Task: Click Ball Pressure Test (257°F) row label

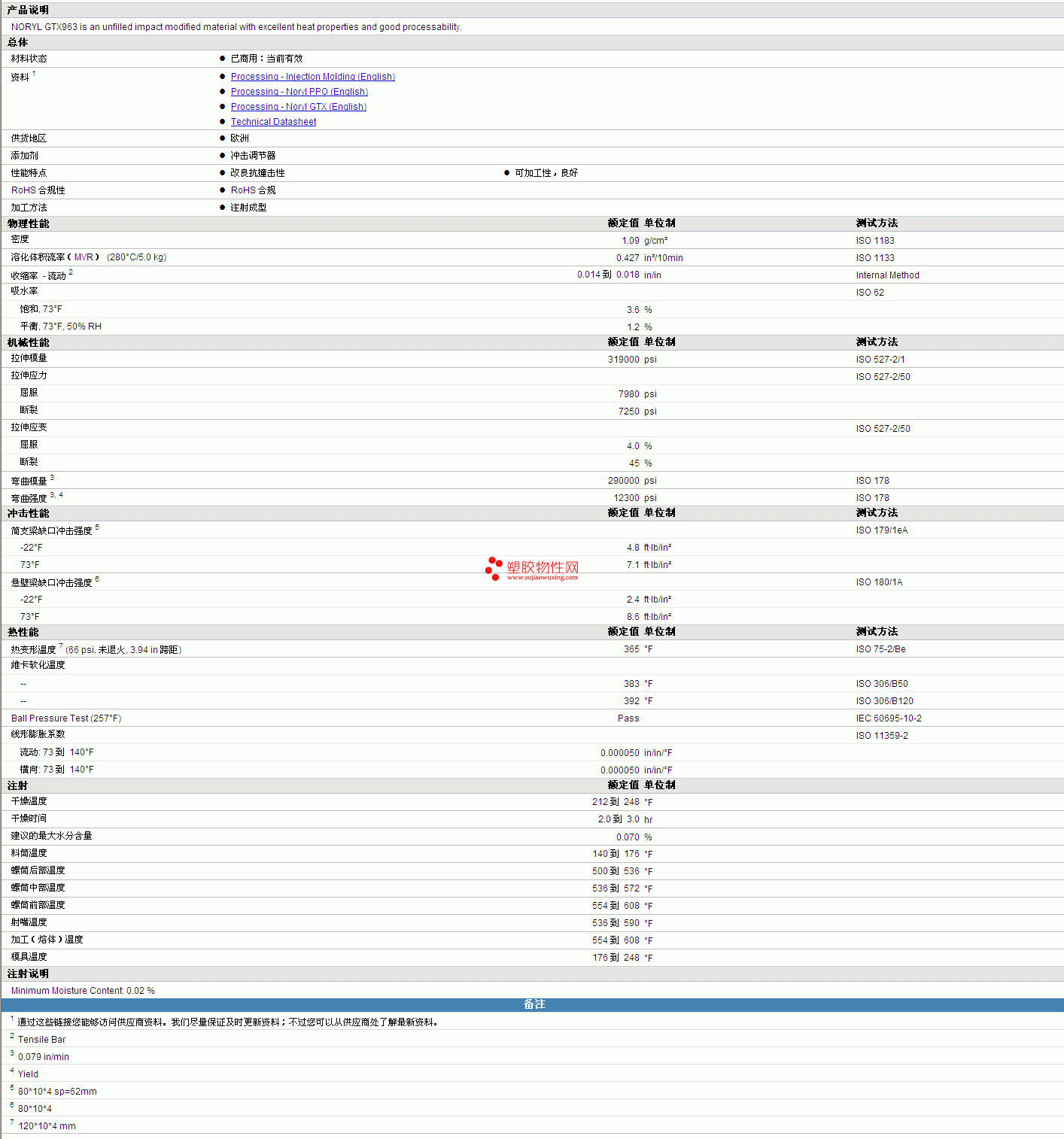Action: pyautogui.click(x=66, y=718)
